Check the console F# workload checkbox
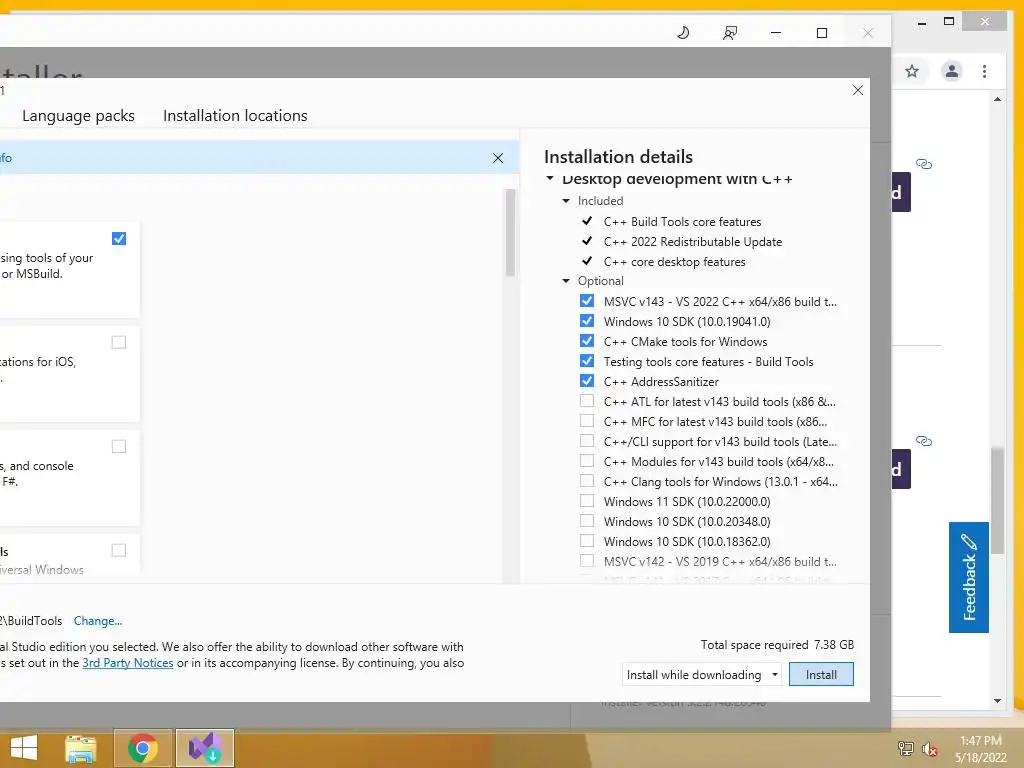Viewport: 1024px width, 768px height. tap(119, 446)
